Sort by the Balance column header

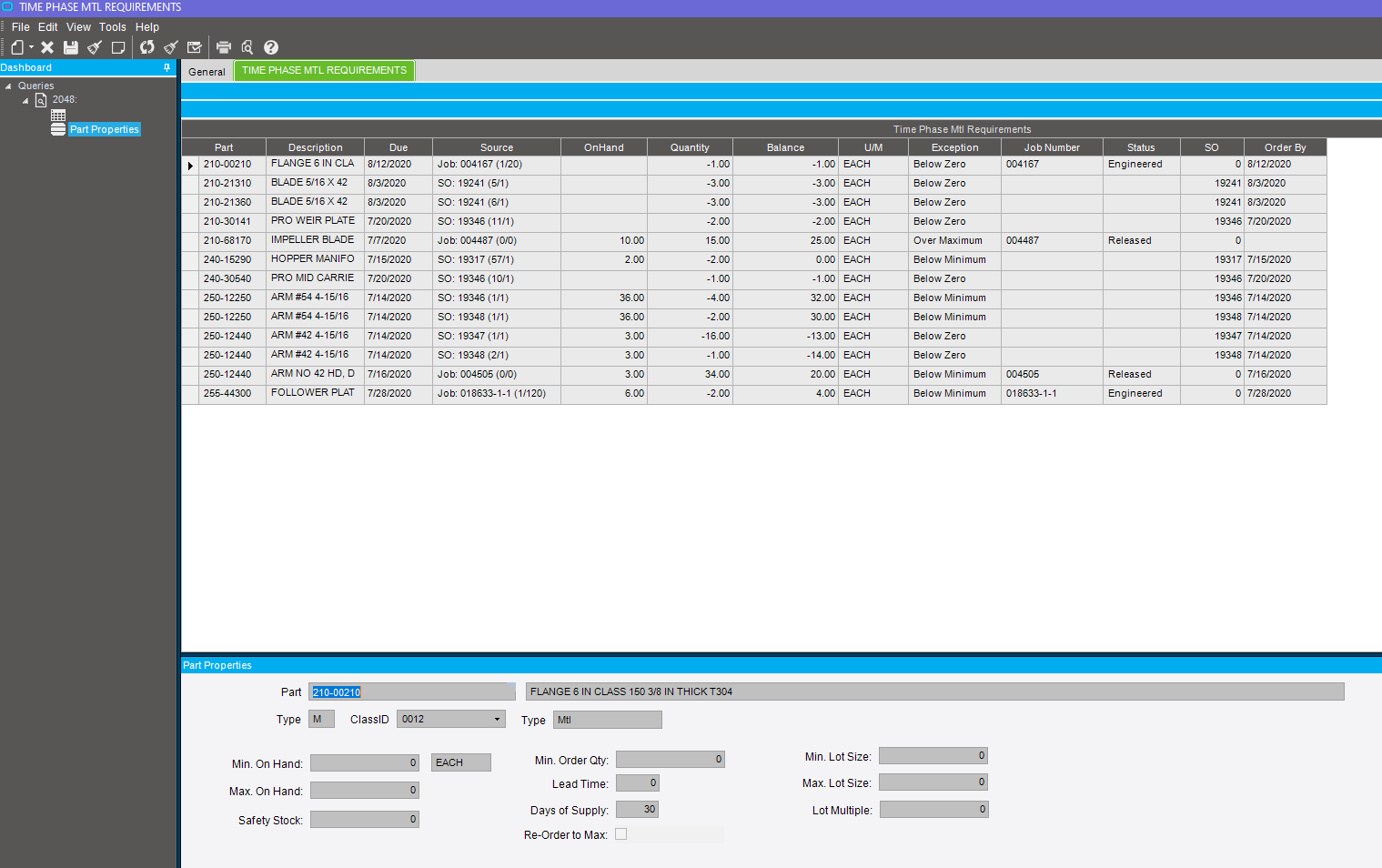tap(785, 147)
